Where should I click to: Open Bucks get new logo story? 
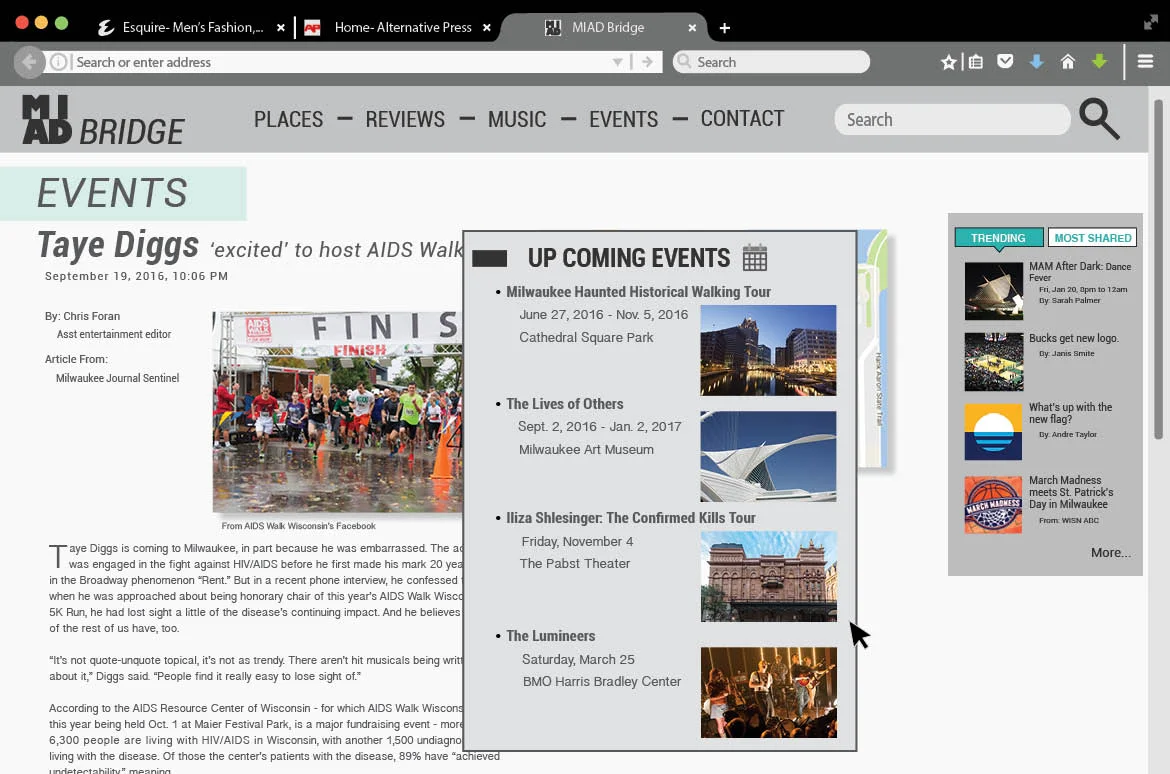[x=1074, y=338]
